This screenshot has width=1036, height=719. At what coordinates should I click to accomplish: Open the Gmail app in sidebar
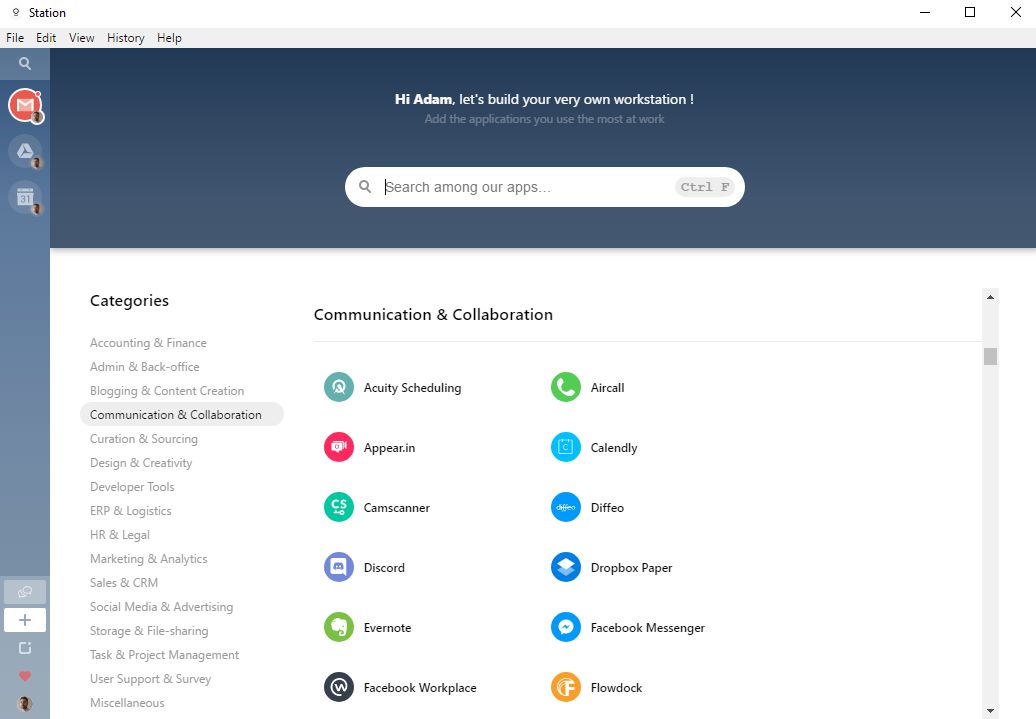coord(25,105)
